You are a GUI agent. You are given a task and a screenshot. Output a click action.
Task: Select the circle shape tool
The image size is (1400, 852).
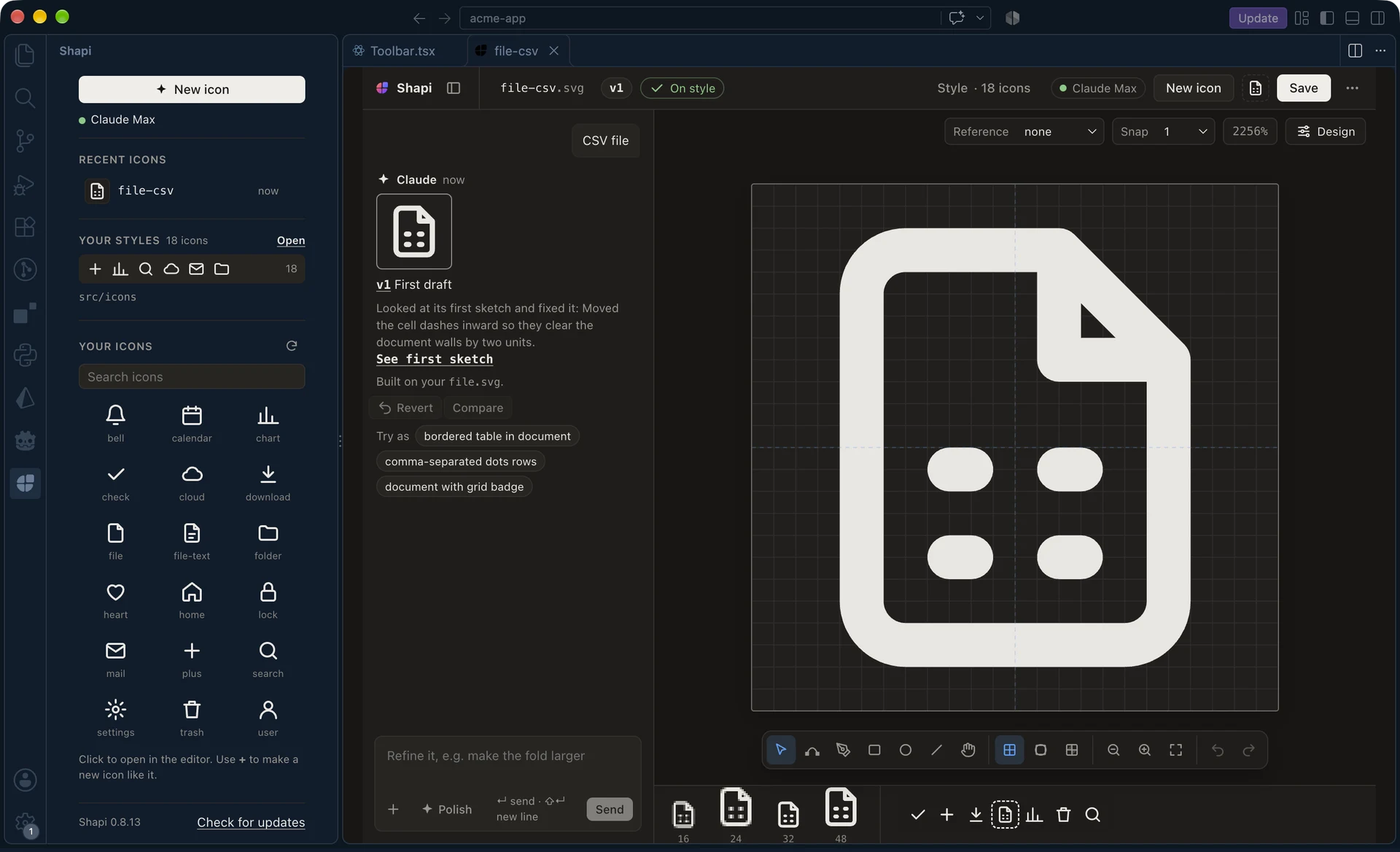click(906, 750)
